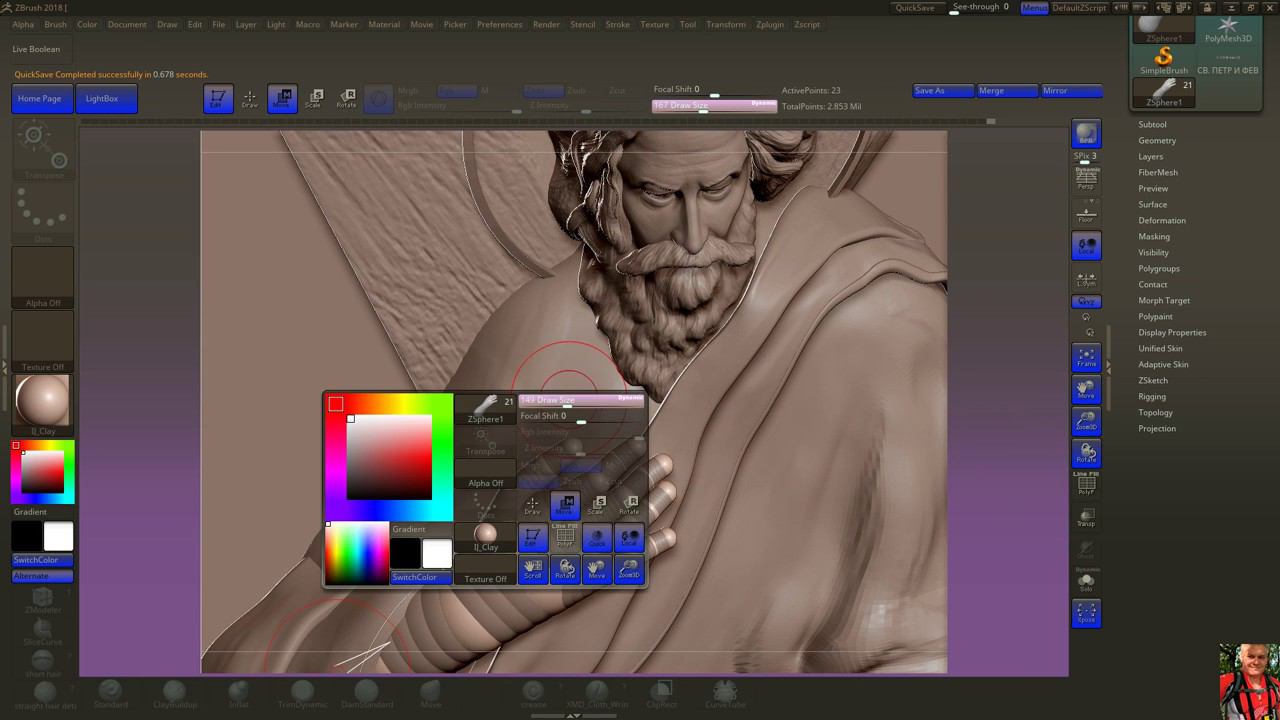Click the Frame icon on the right shelf
The height and width of the screenshot is (720, 1280).
click(1086, 357)
